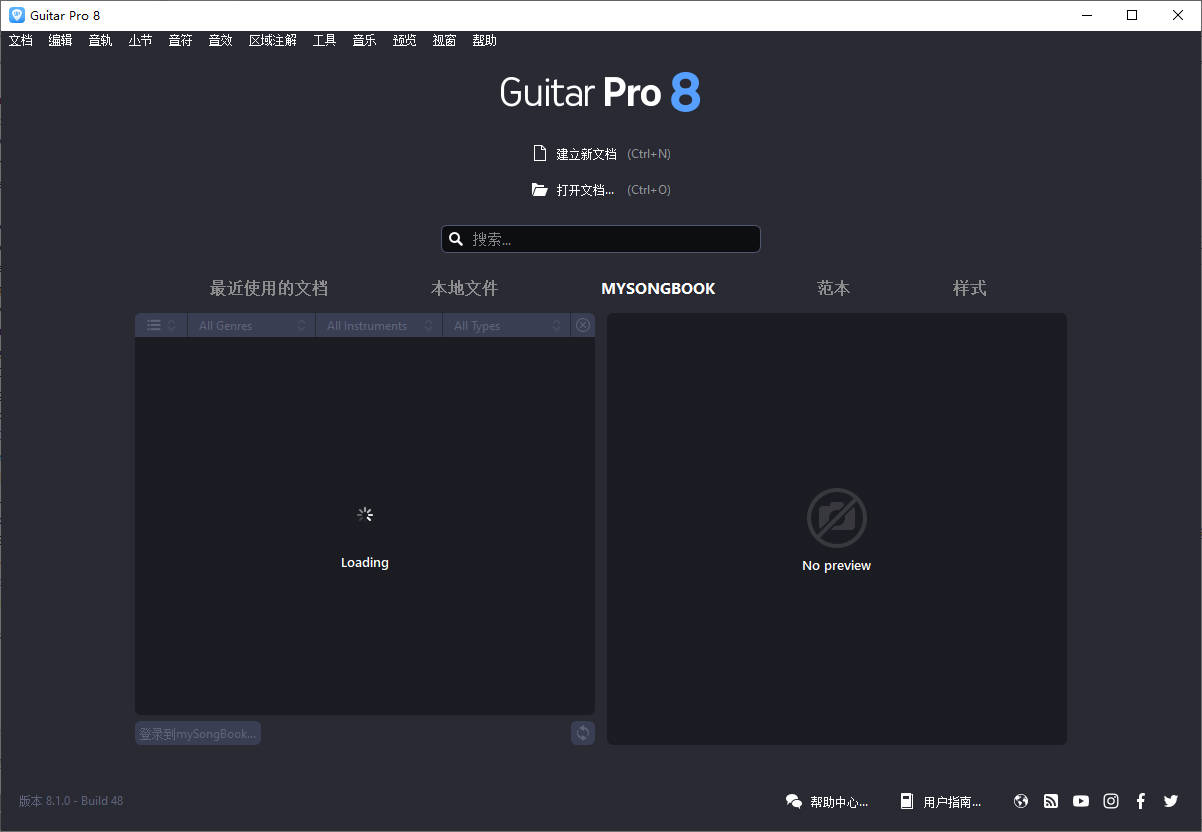Screen dimensions: 1202x832
Task: Close the Guitar Pro 8 window
Action: point(1178,15)
